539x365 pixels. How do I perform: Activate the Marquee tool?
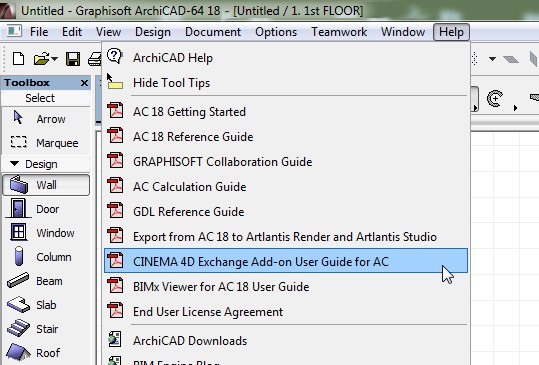click(46, 143)
